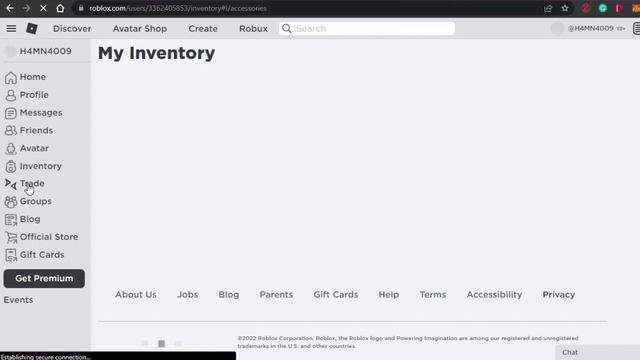Click the padlock icon in the address bar

pyautogui.click(x=81, y=8)
